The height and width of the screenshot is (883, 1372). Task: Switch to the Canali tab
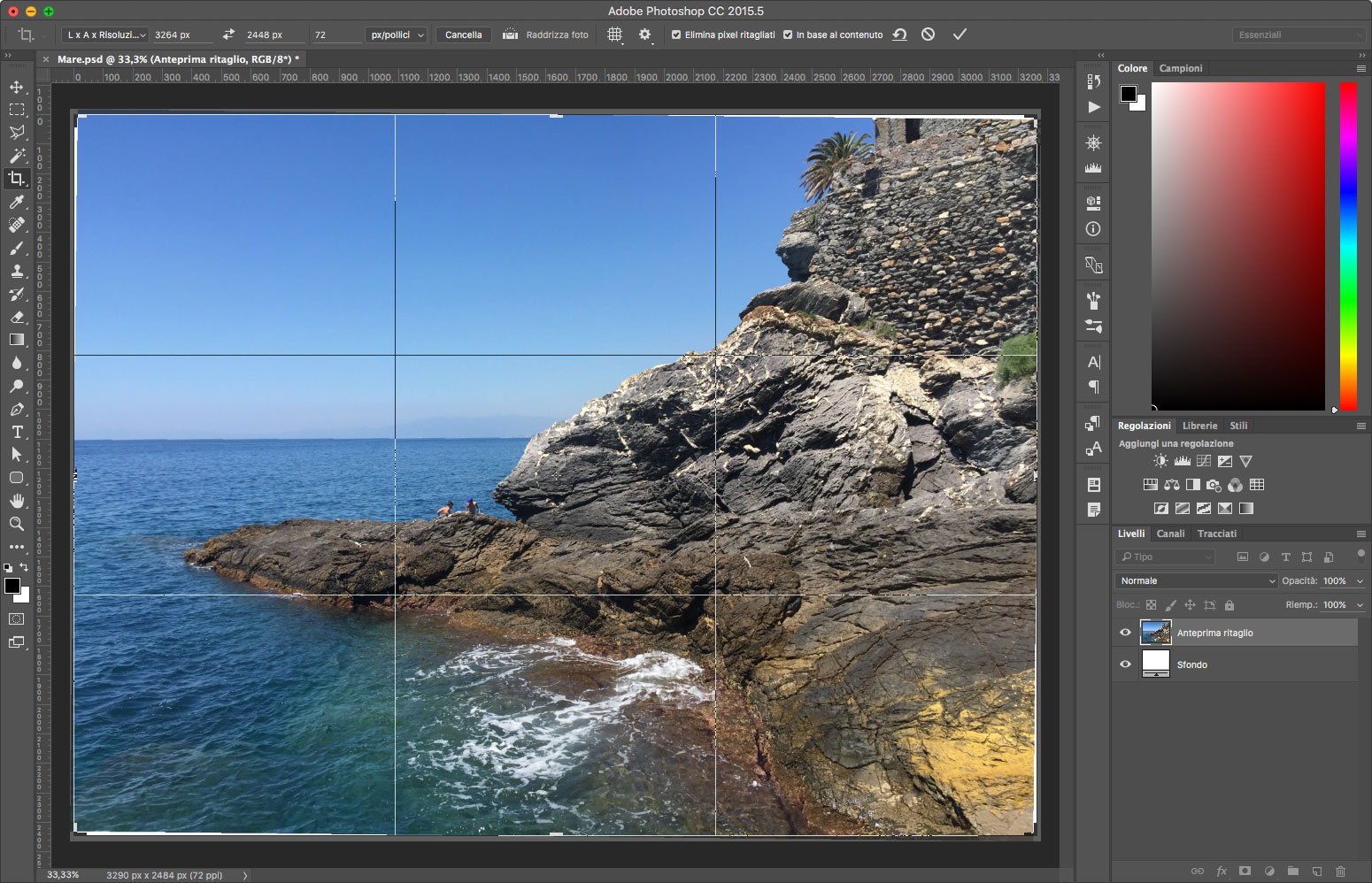coord(1170,534)
